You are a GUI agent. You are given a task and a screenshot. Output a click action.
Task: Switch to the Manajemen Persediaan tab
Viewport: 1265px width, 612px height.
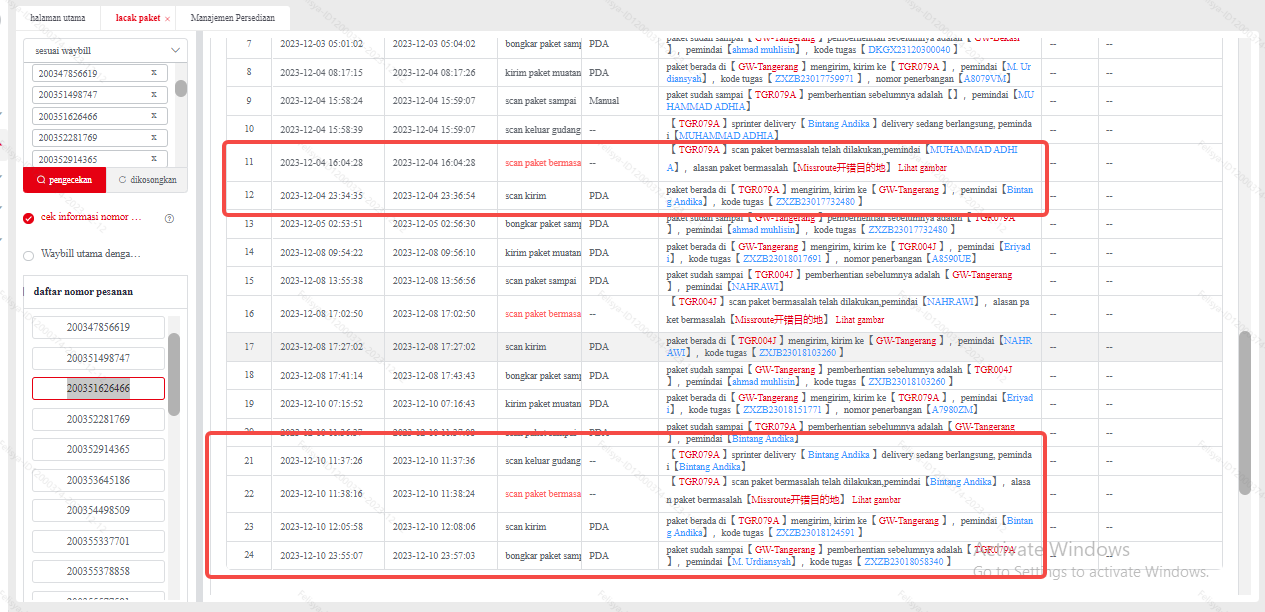tap(233, 18)
